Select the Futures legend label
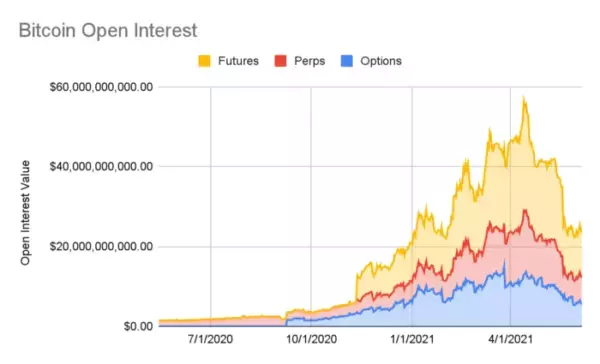The image size is (600, 364). point(238,61)
